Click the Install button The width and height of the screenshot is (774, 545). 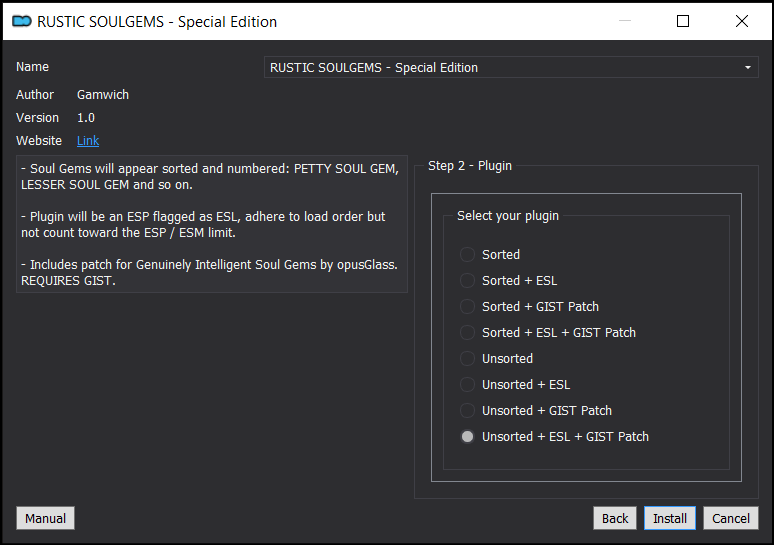[x=670, y=518]
